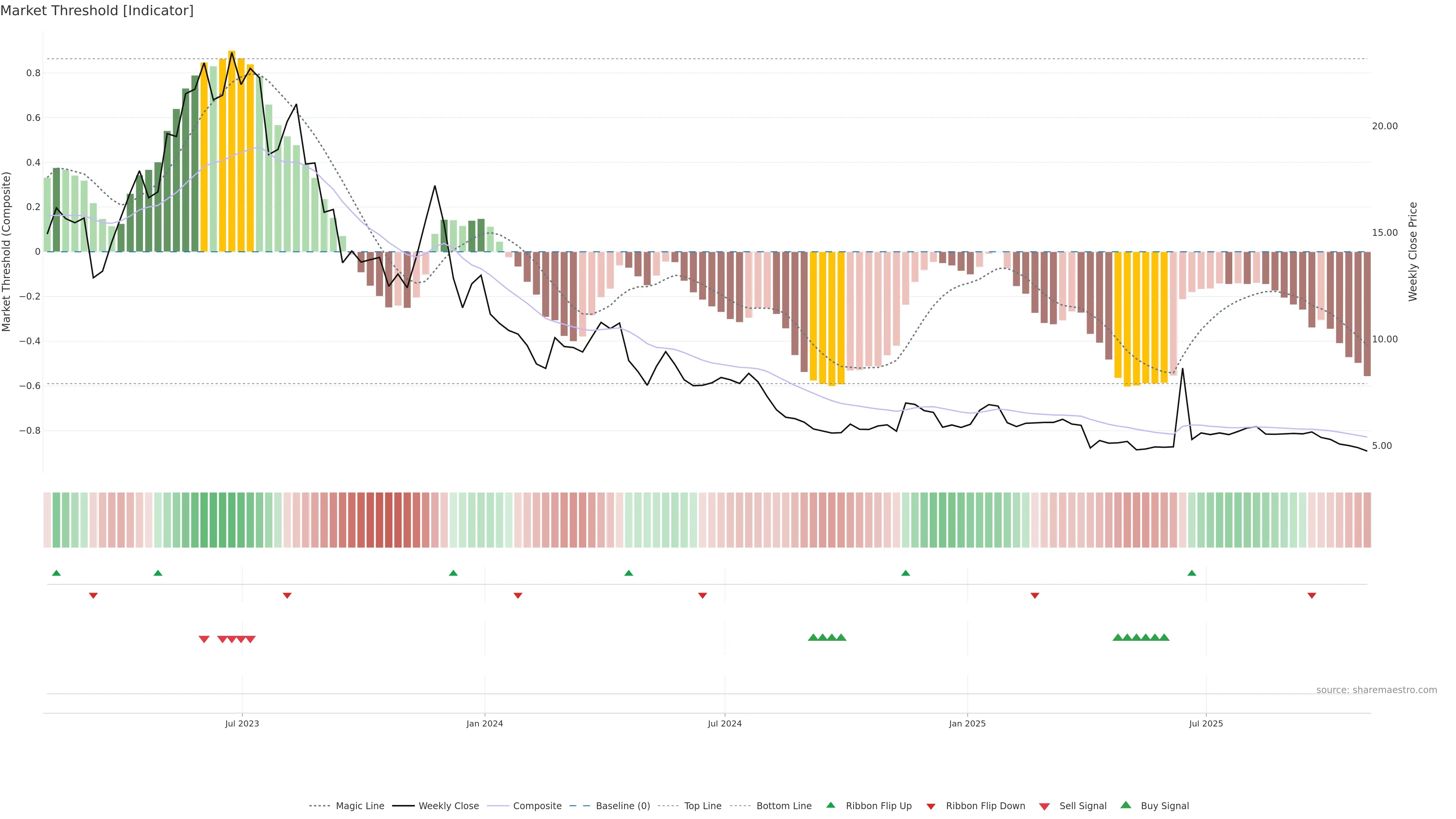Click the first green ribbon flip up marker
This screenshot has height=819, width=1456.
56,573
